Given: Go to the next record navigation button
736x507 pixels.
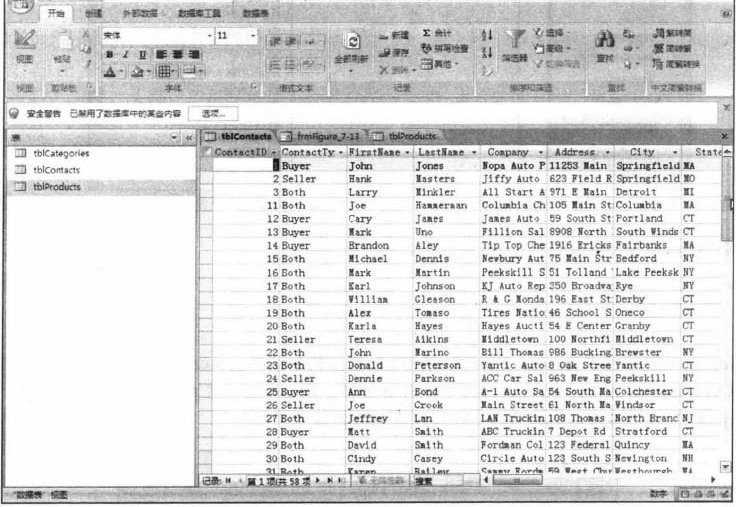Looking at the screenshot, I should coord(318,480).
